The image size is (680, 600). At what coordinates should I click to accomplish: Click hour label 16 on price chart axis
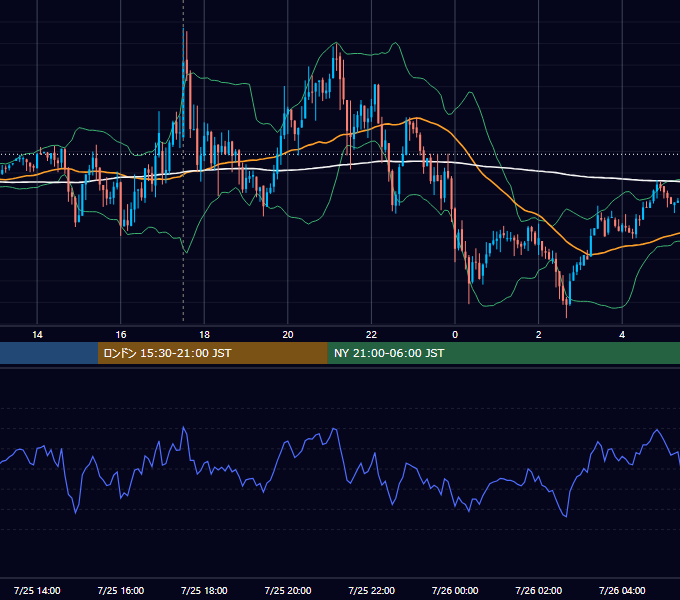tap(121, 334)
